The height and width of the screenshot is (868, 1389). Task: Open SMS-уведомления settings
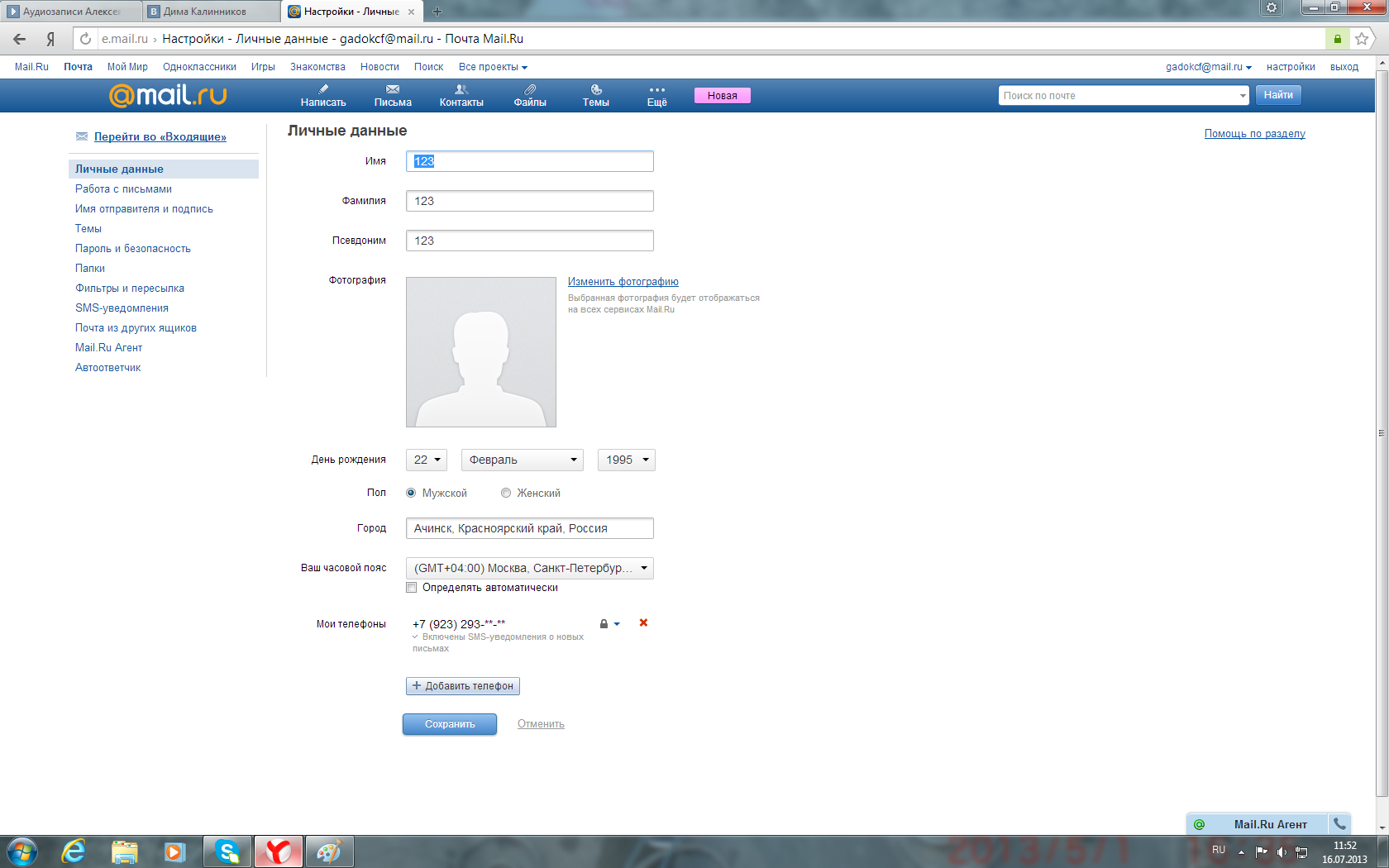(122, 308)
